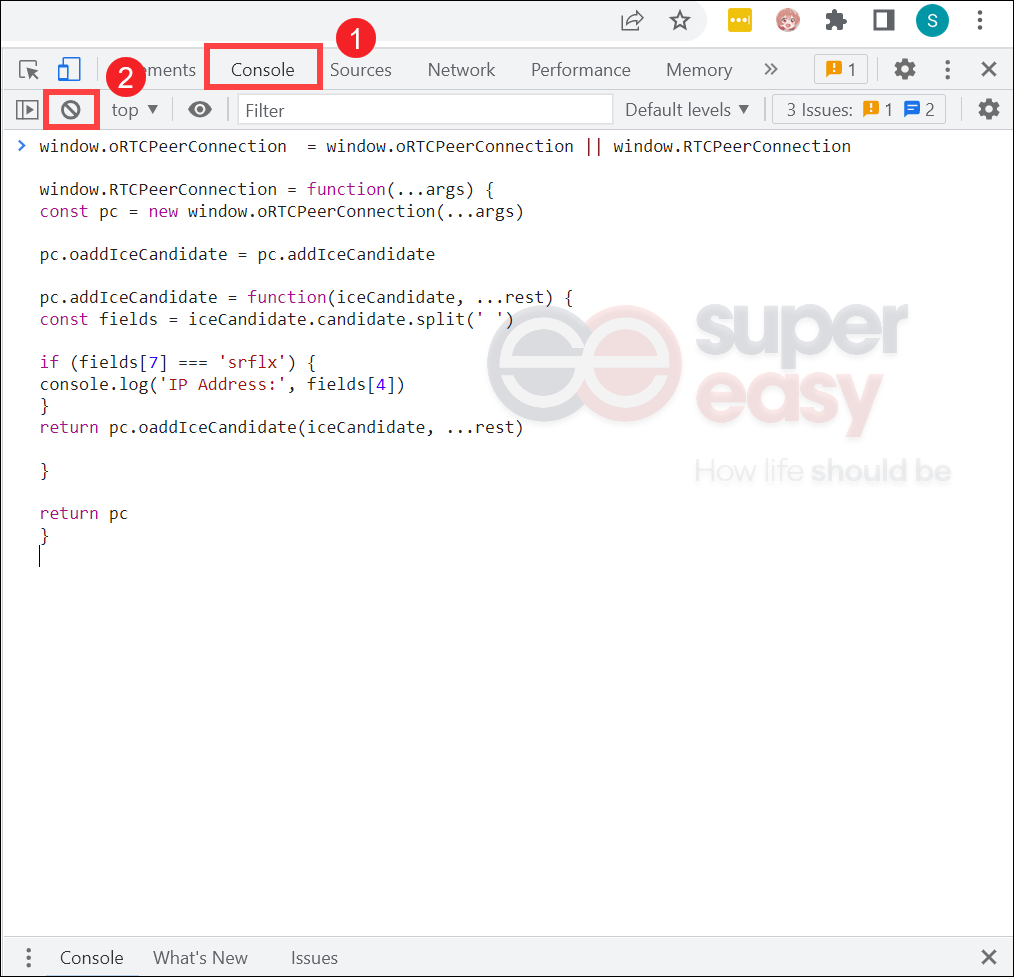Show the console sidebar panel icon
1014x977 pixels.
pyautogui.click(x=27, y=110)
